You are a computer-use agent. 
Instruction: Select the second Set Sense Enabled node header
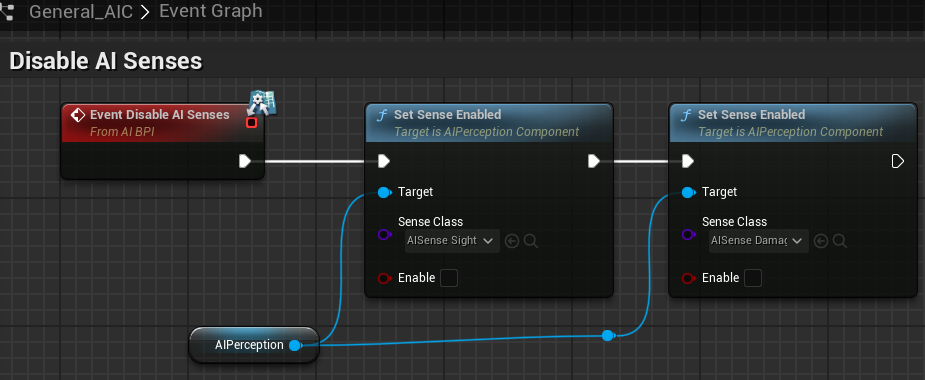click(793, 123)
